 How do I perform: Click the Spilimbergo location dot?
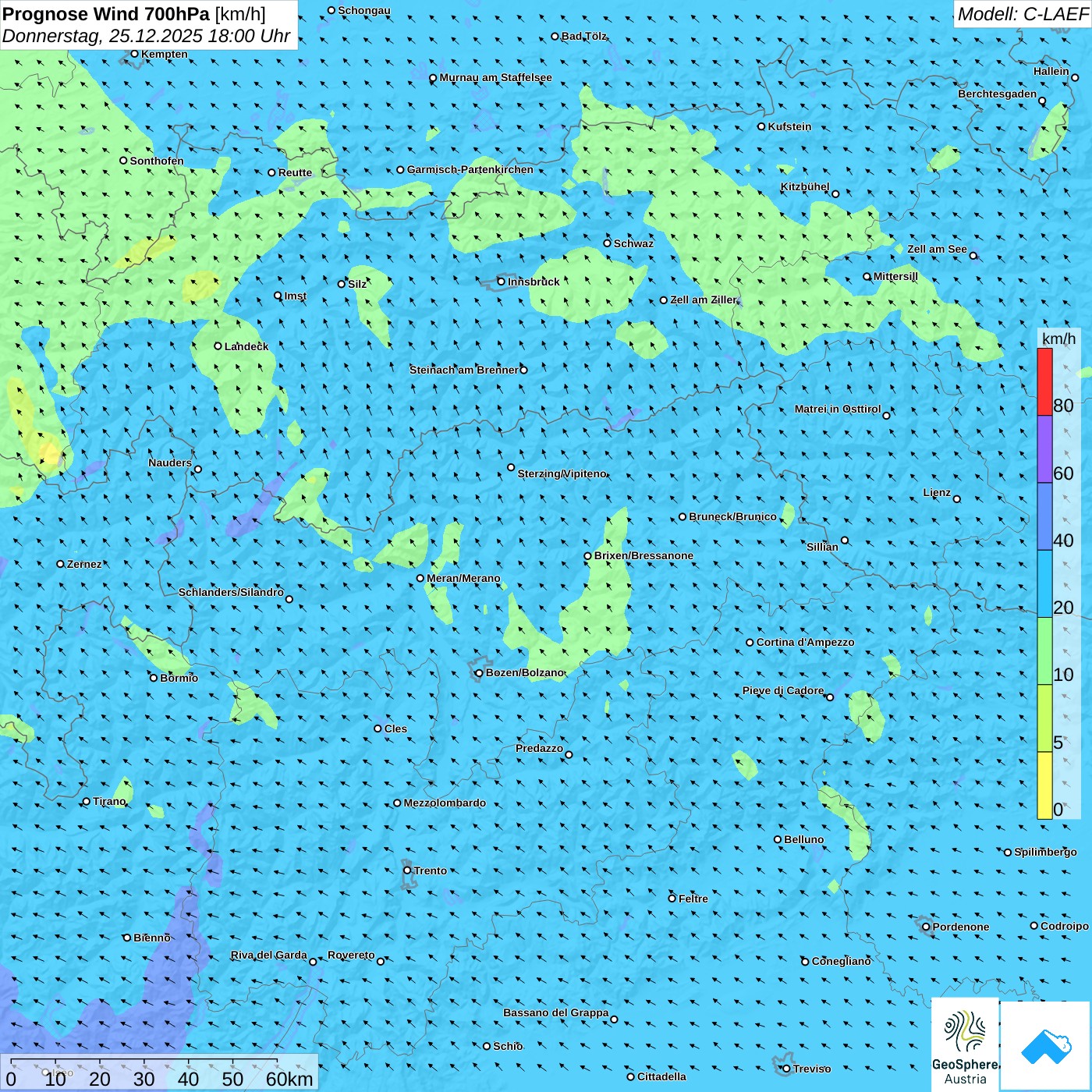(1007, 853)
